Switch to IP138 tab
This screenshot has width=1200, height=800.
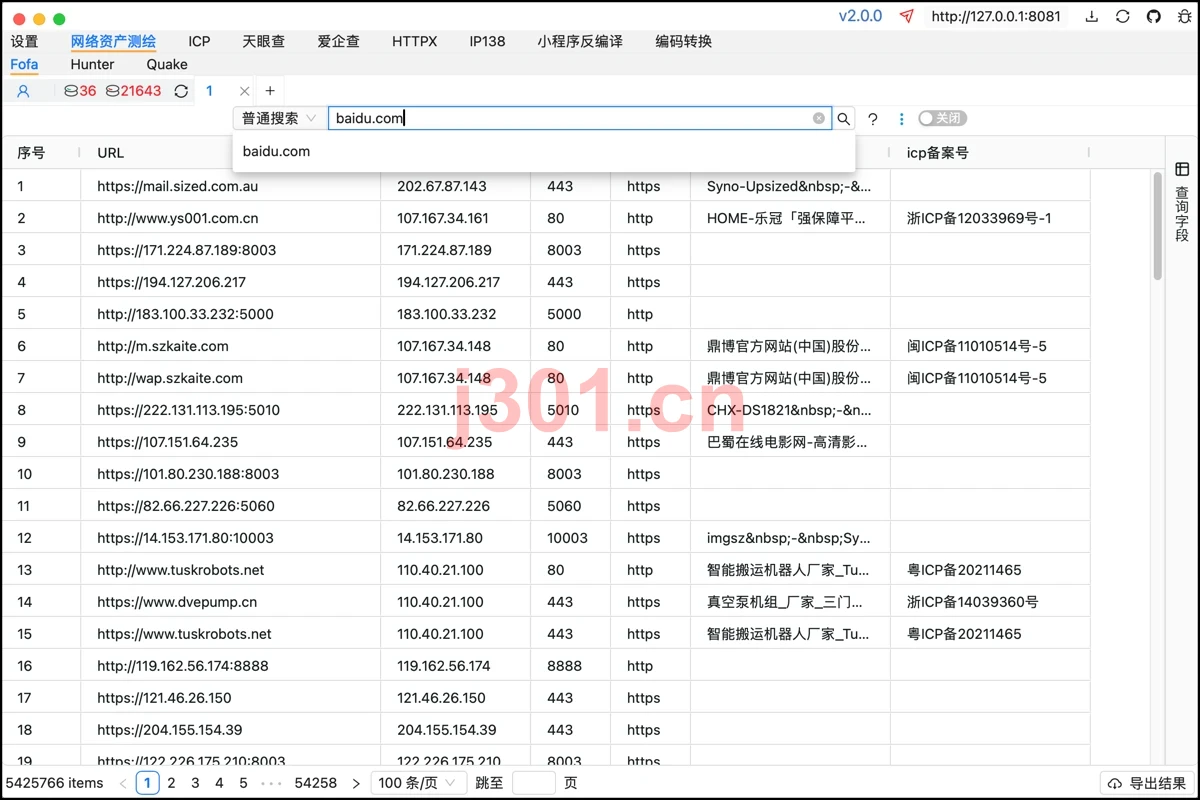[x=487, y=41]
